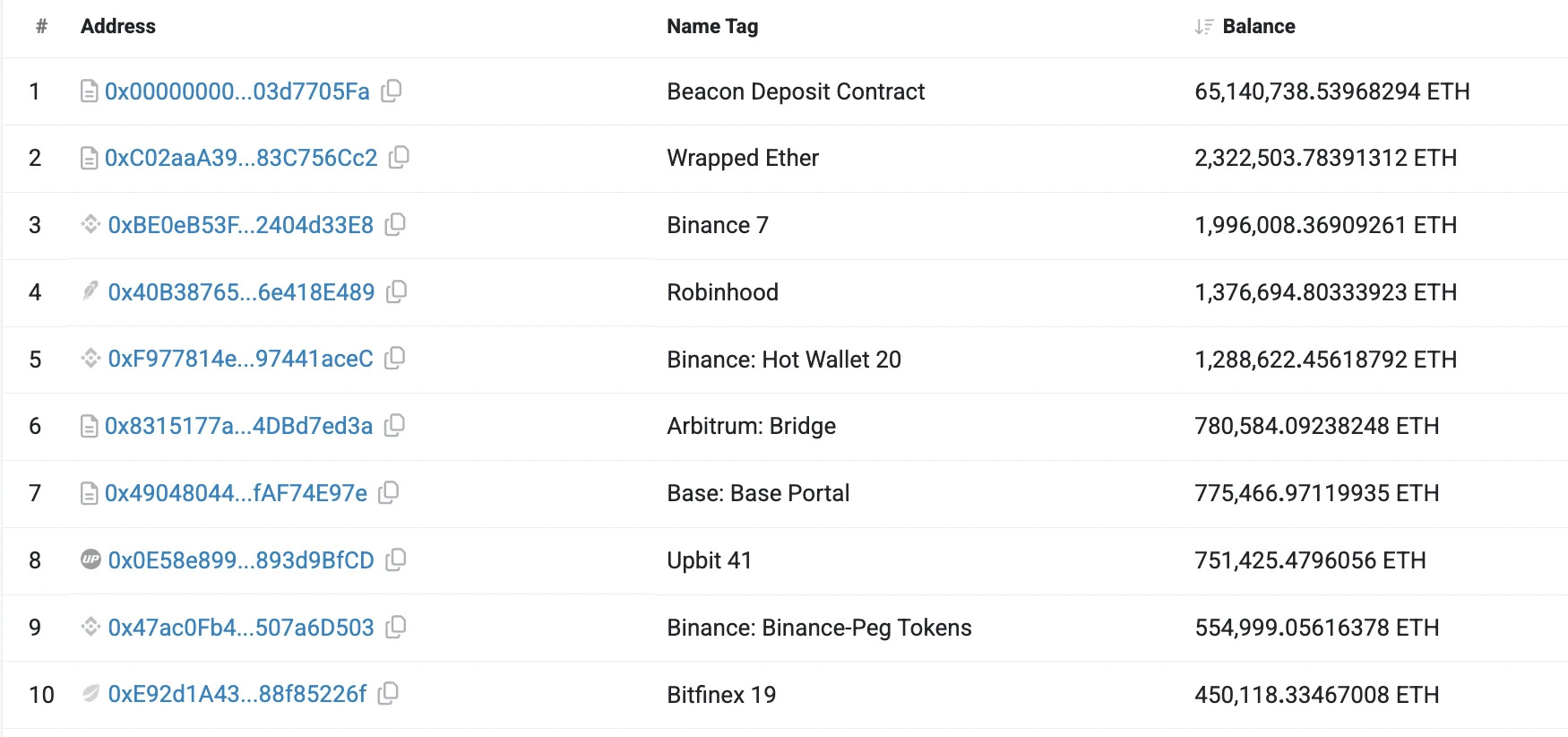Copy the Beacon Deposit Contract address
Image resolution: width=1568 pixels, height=737 pixels.
pyautogui.click(x=392, y=91)
